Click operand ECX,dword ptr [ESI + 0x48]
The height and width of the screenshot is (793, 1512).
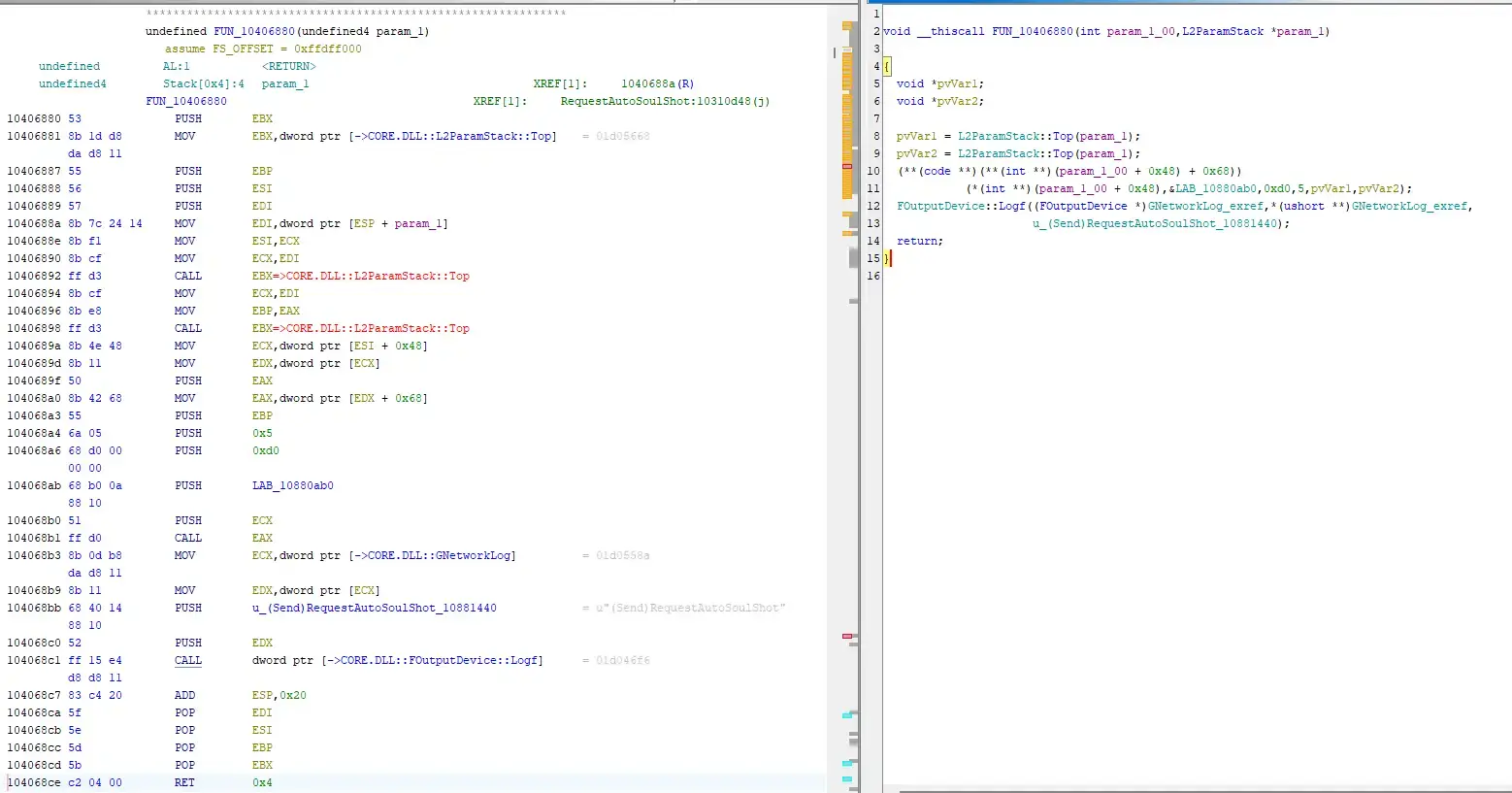340,346
